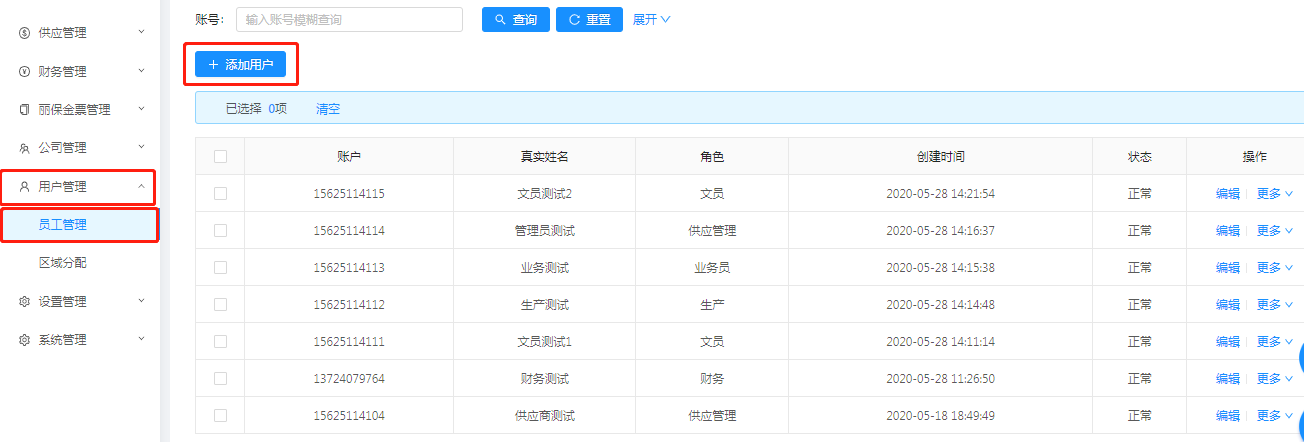Click the 财务管理 yen sidebar icon
1306x444 pixels.
click(24, 71)
